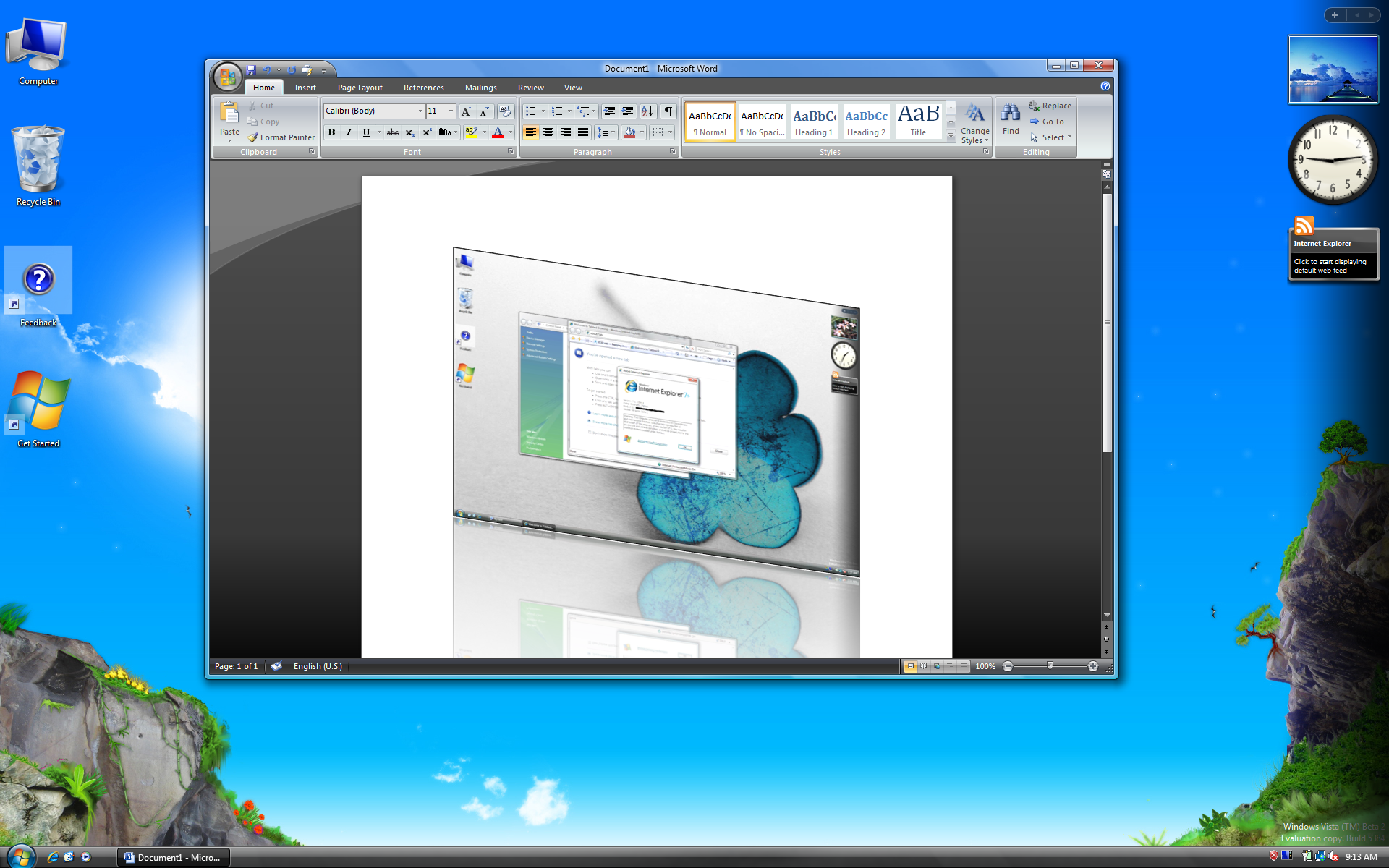This screenshot has width=1389, height=868.
Task: Zoom out with minus button
Action: [x=1008, y=666]
